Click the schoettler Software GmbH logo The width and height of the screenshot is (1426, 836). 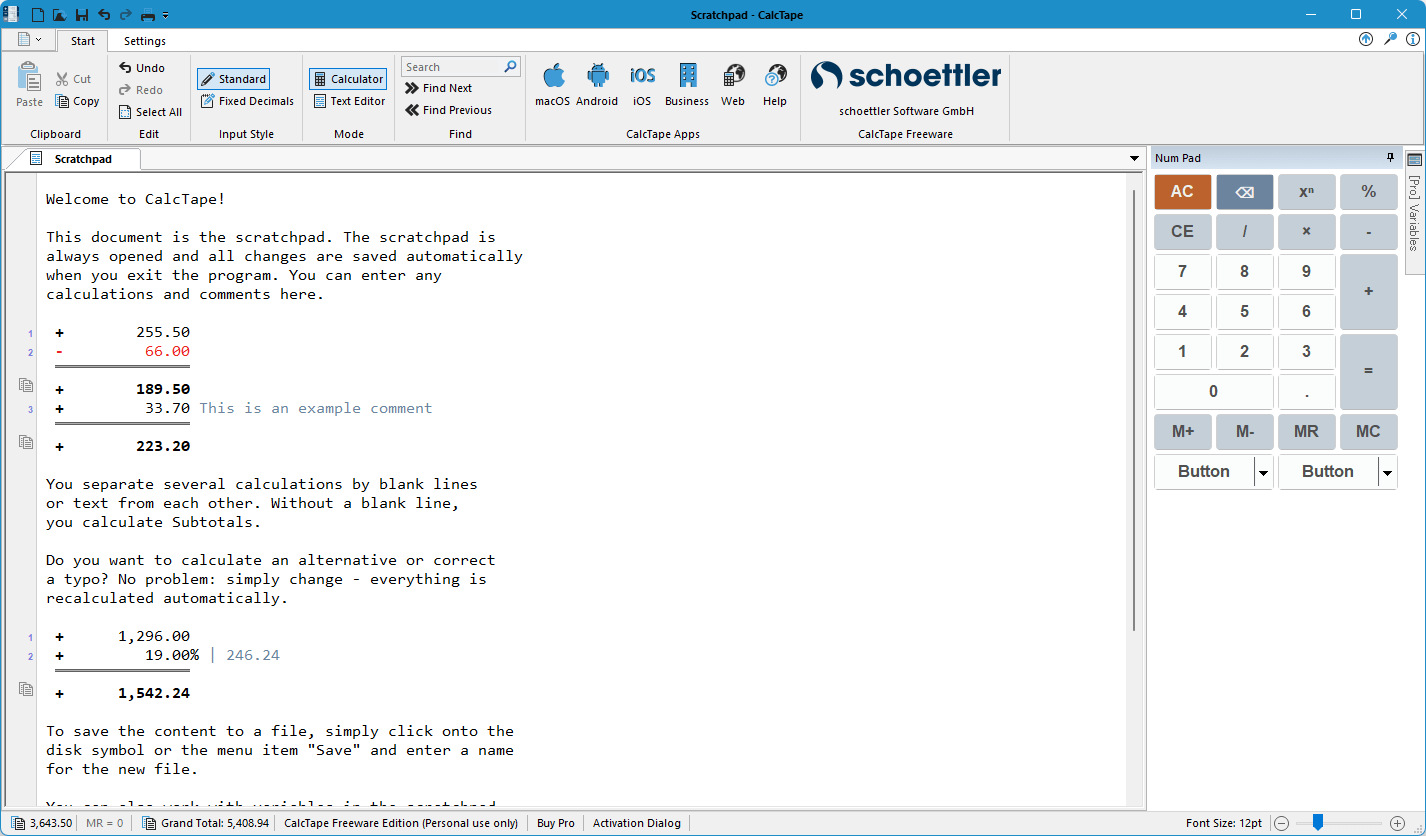pyautogui.click(x=906, y=76)
